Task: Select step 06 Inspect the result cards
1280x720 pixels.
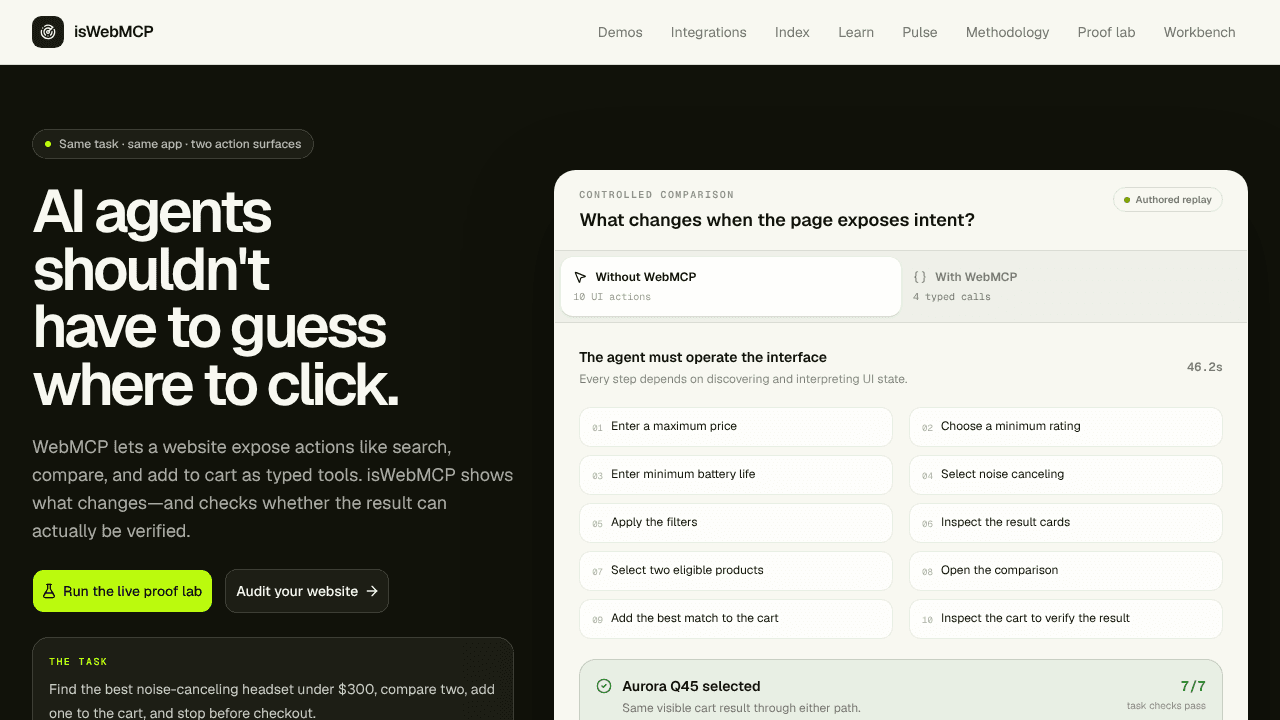Action: click(x=1066, y=523)
